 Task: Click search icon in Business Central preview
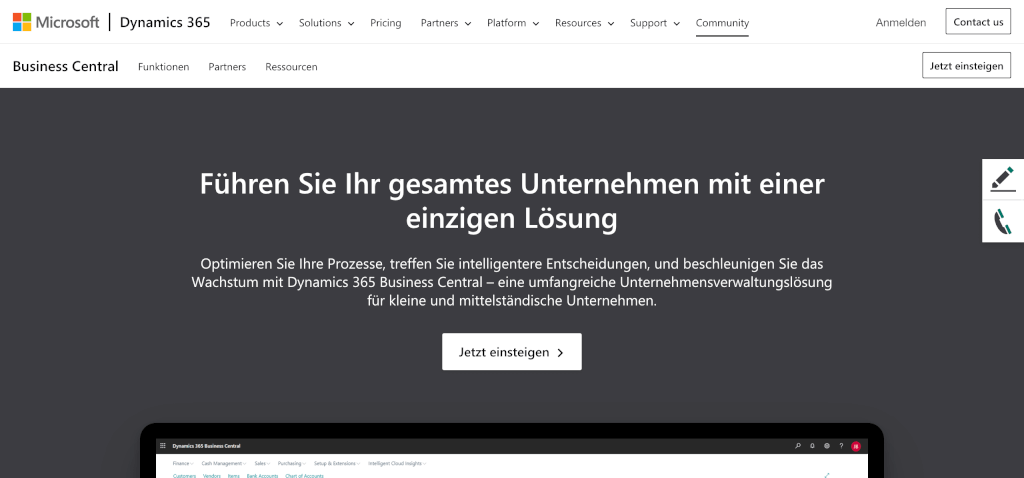click(x=797, y=446)
